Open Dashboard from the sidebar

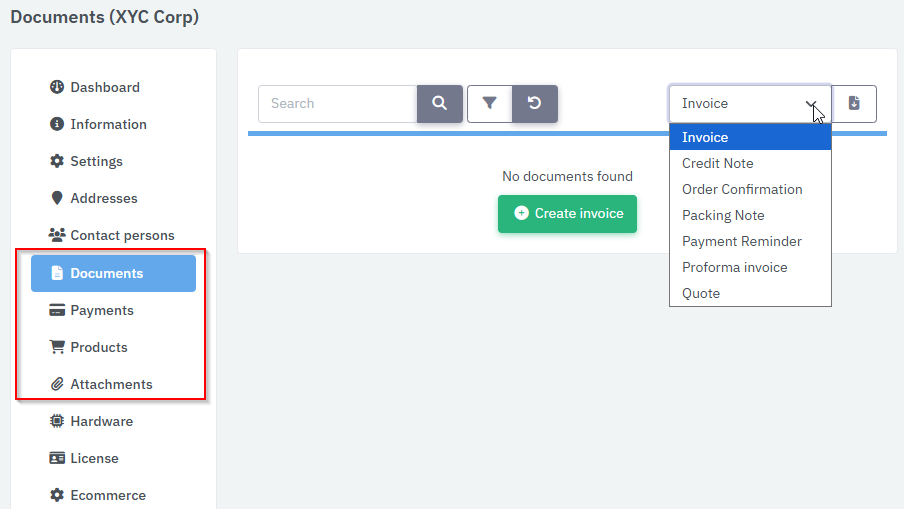[x=104, y=87]
